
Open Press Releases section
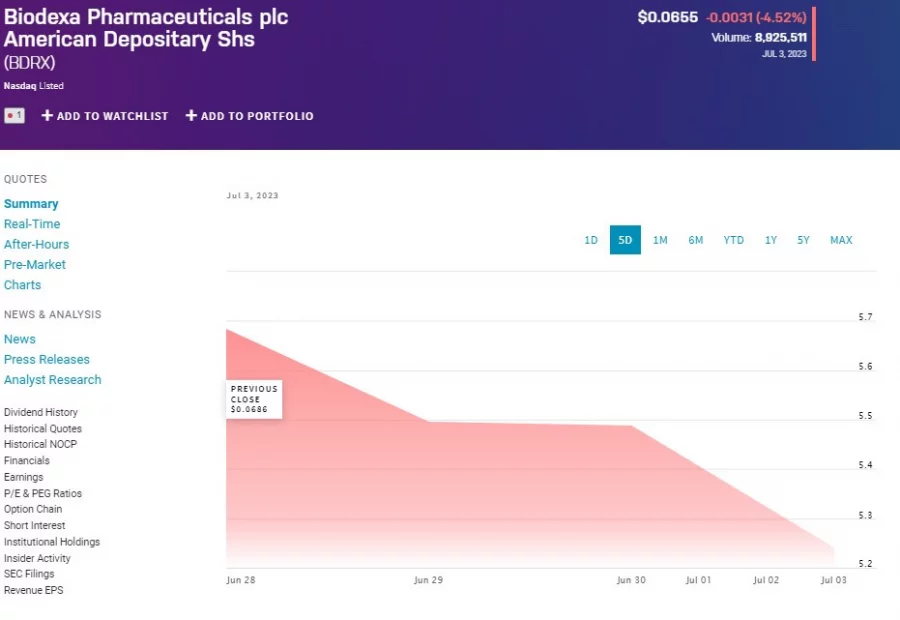click(x=47, y=359)
